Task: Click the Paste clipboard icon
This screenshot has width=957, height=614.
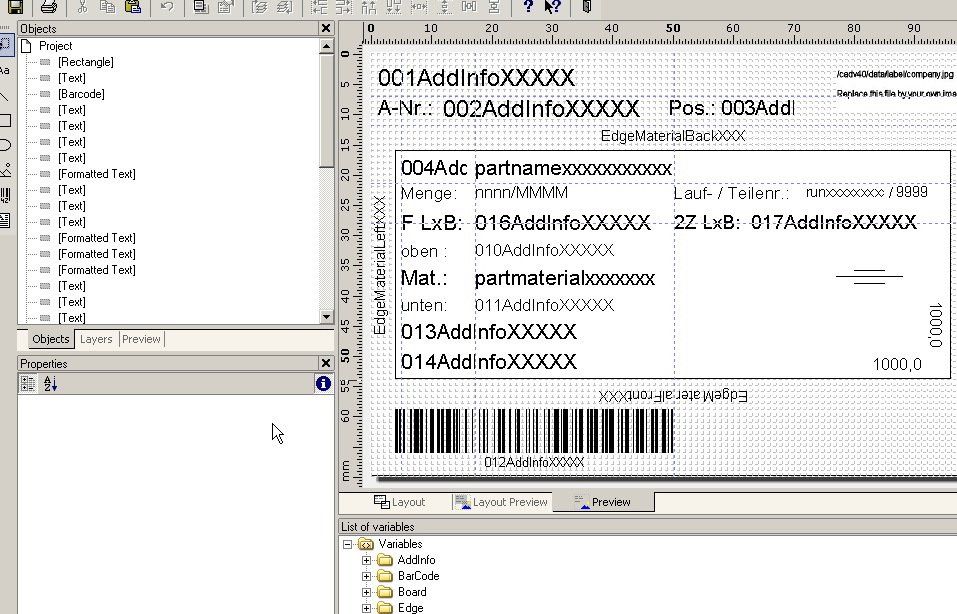Action: click(132, 6)
